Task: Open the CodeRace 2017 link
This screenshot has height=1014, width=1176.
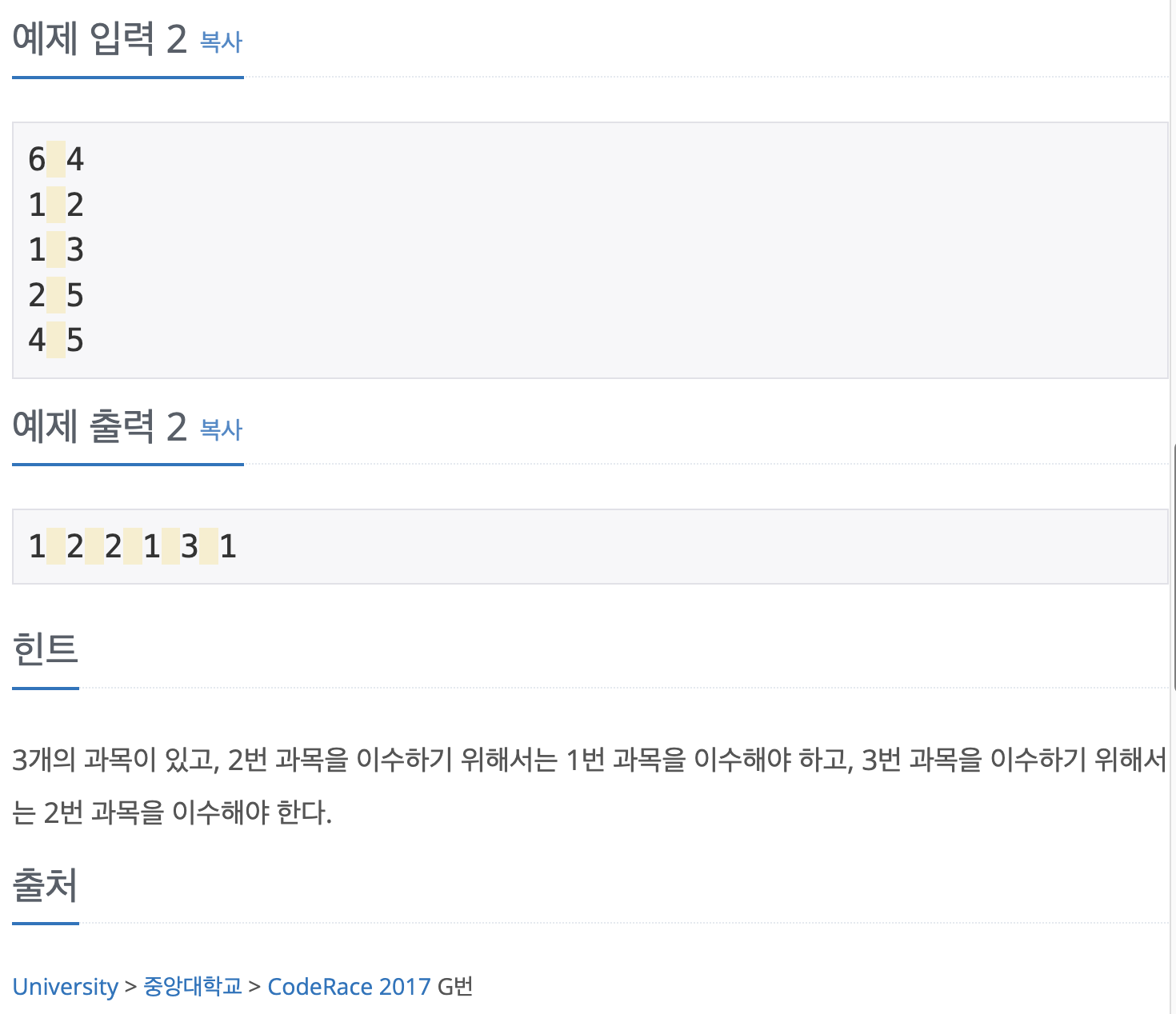Action: [349, 986]
